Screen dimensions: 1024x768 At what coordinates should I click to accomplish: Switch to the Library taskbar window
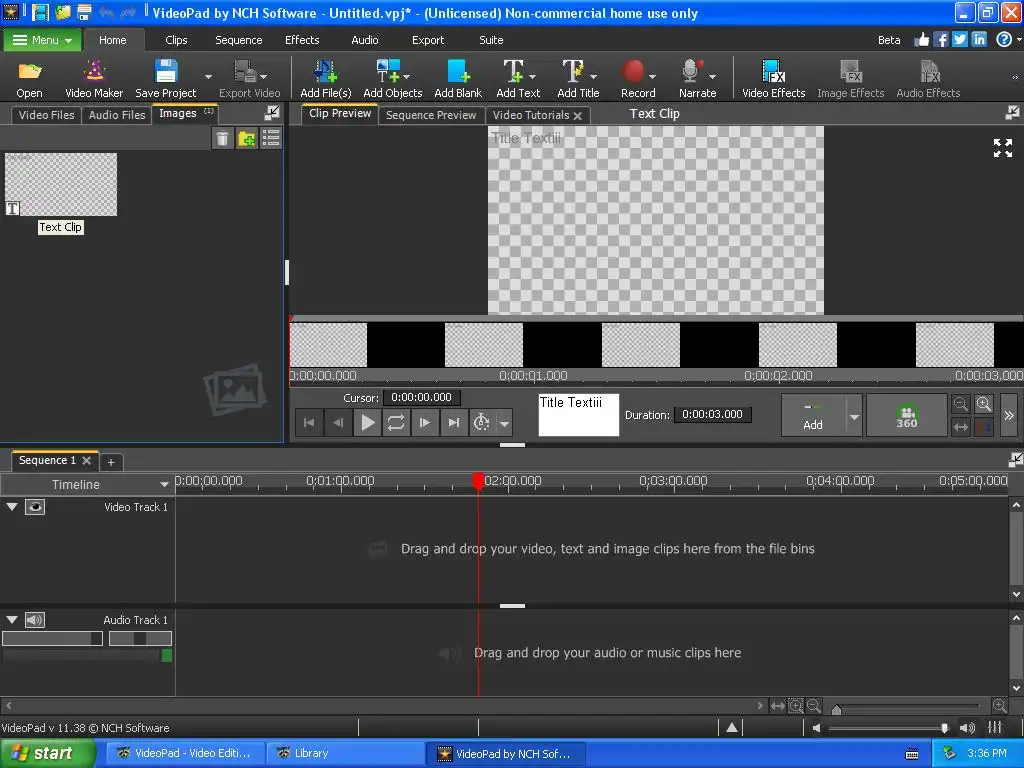[345, 753]
